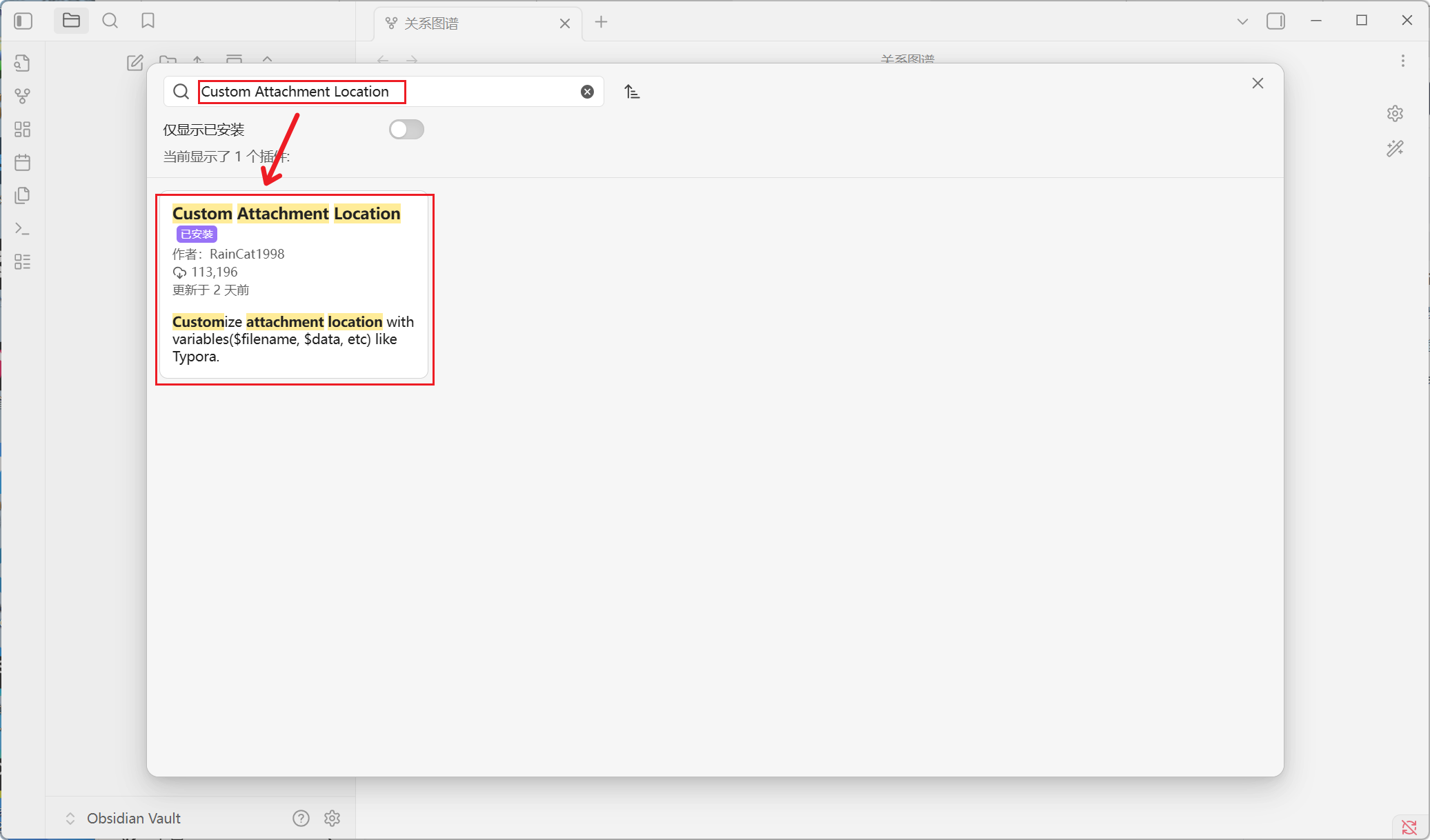This screenshot has height=840, width=1430.
Task: Open graph view ribbon icon
Action: click(22, 96)
